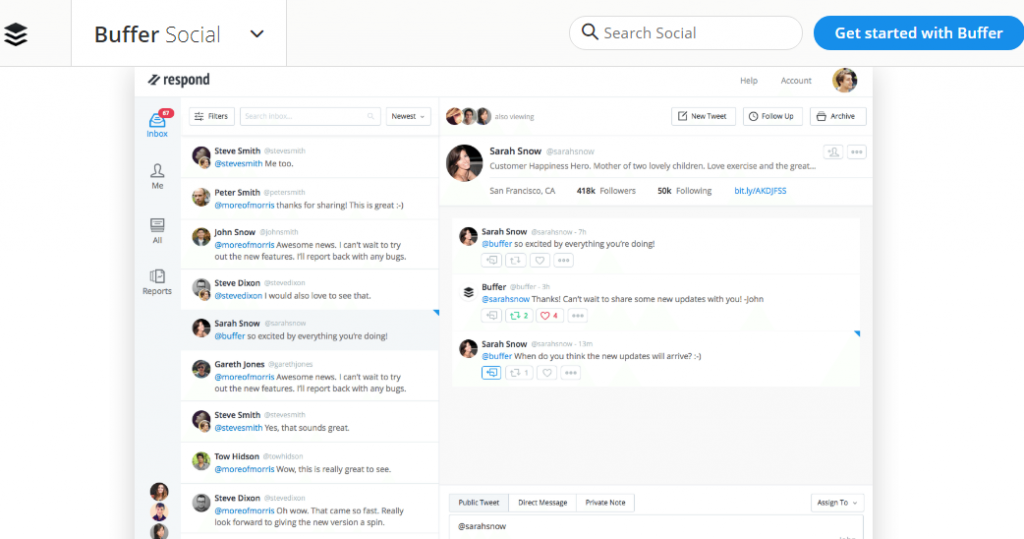Expand the Buffer Social dropdown chevron

257,34
